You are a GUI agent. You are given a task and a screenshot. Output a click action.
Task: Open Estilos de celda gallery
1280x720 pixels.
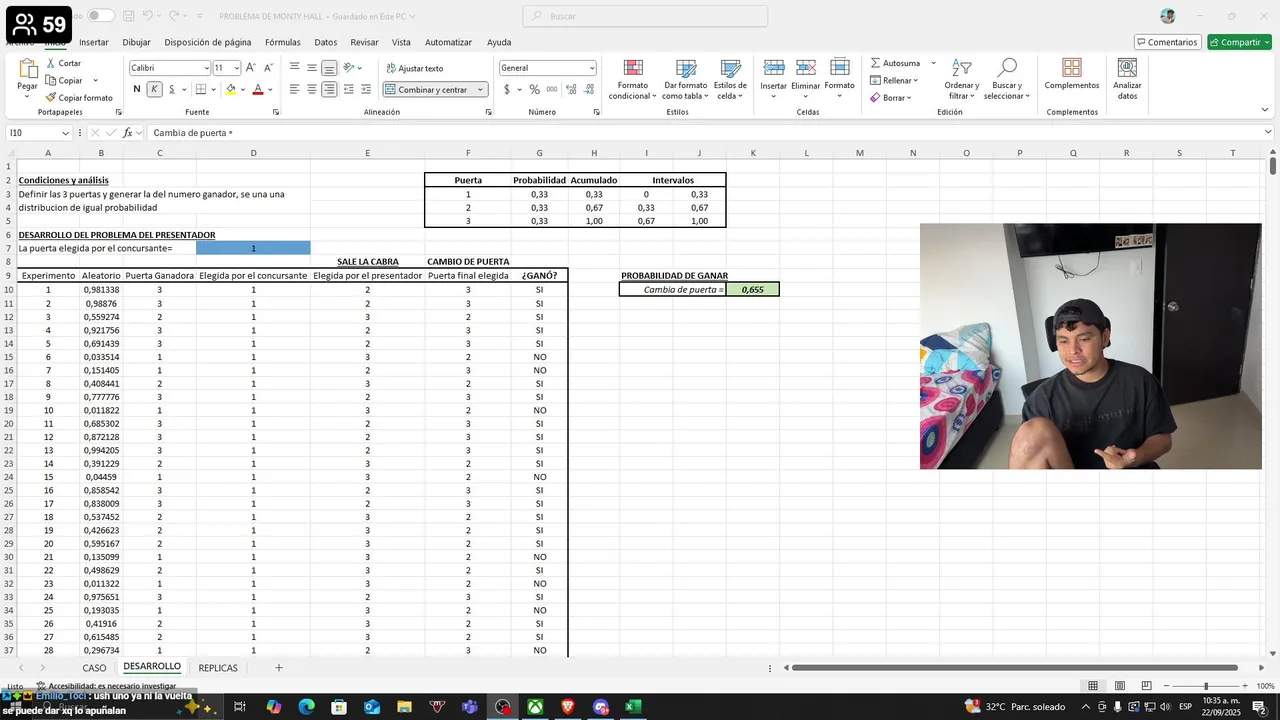(x=731, y=78)
